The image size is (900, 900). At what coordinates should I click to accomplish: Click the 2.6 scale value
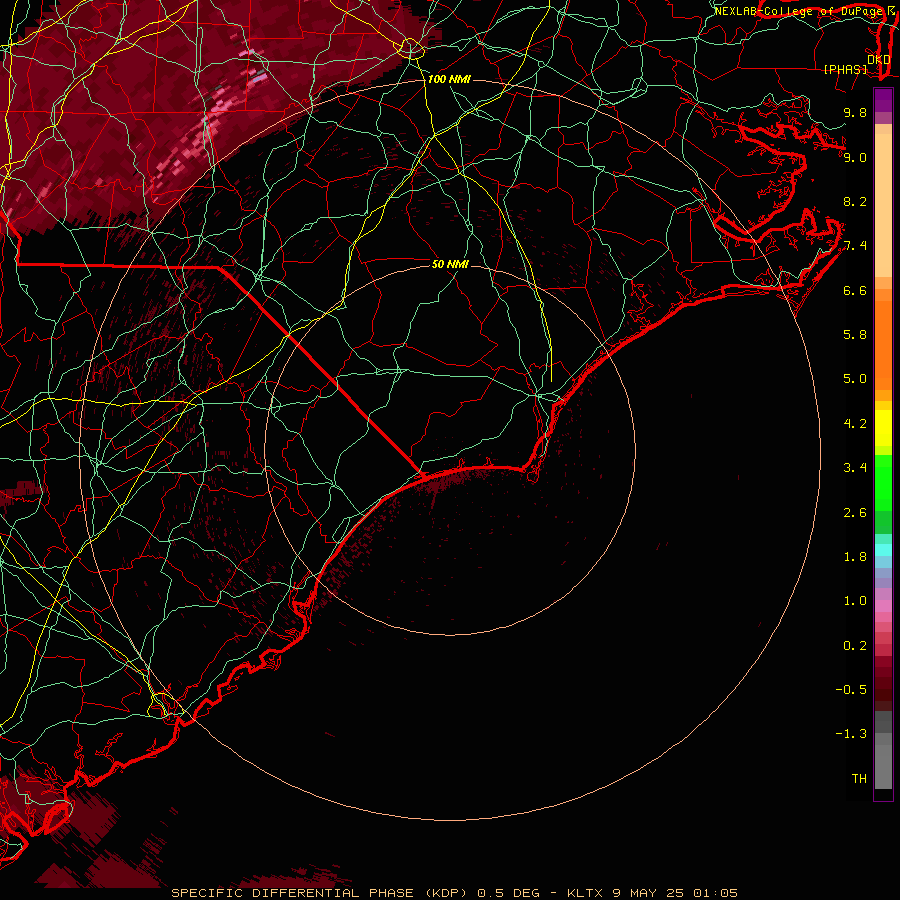pos(855,513)
